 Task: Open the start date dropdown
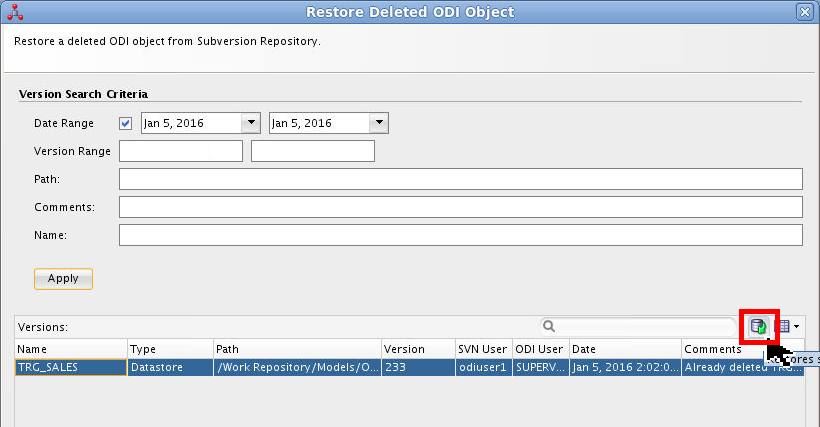[x=251, y=123]
